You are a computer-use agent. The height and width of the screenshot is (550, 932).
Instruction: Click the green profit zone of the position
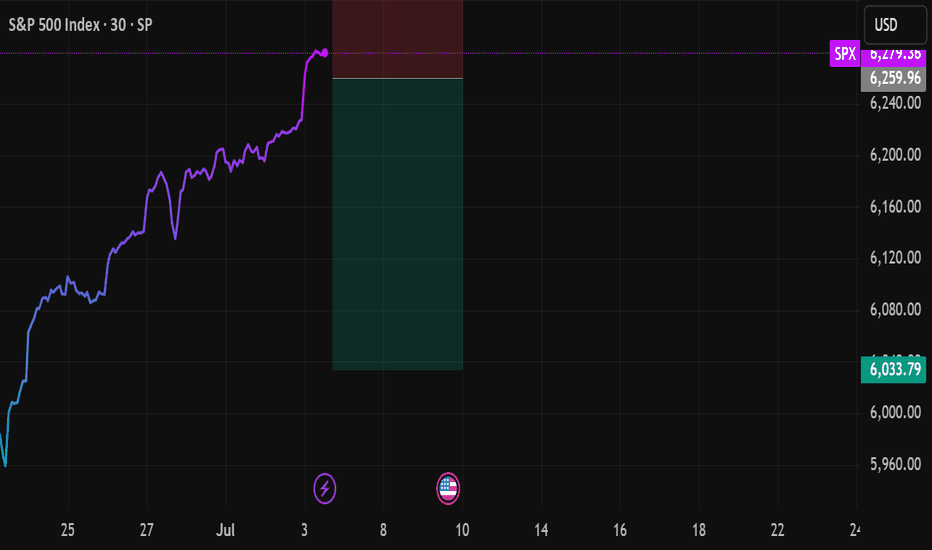click(x=398, y=224)
